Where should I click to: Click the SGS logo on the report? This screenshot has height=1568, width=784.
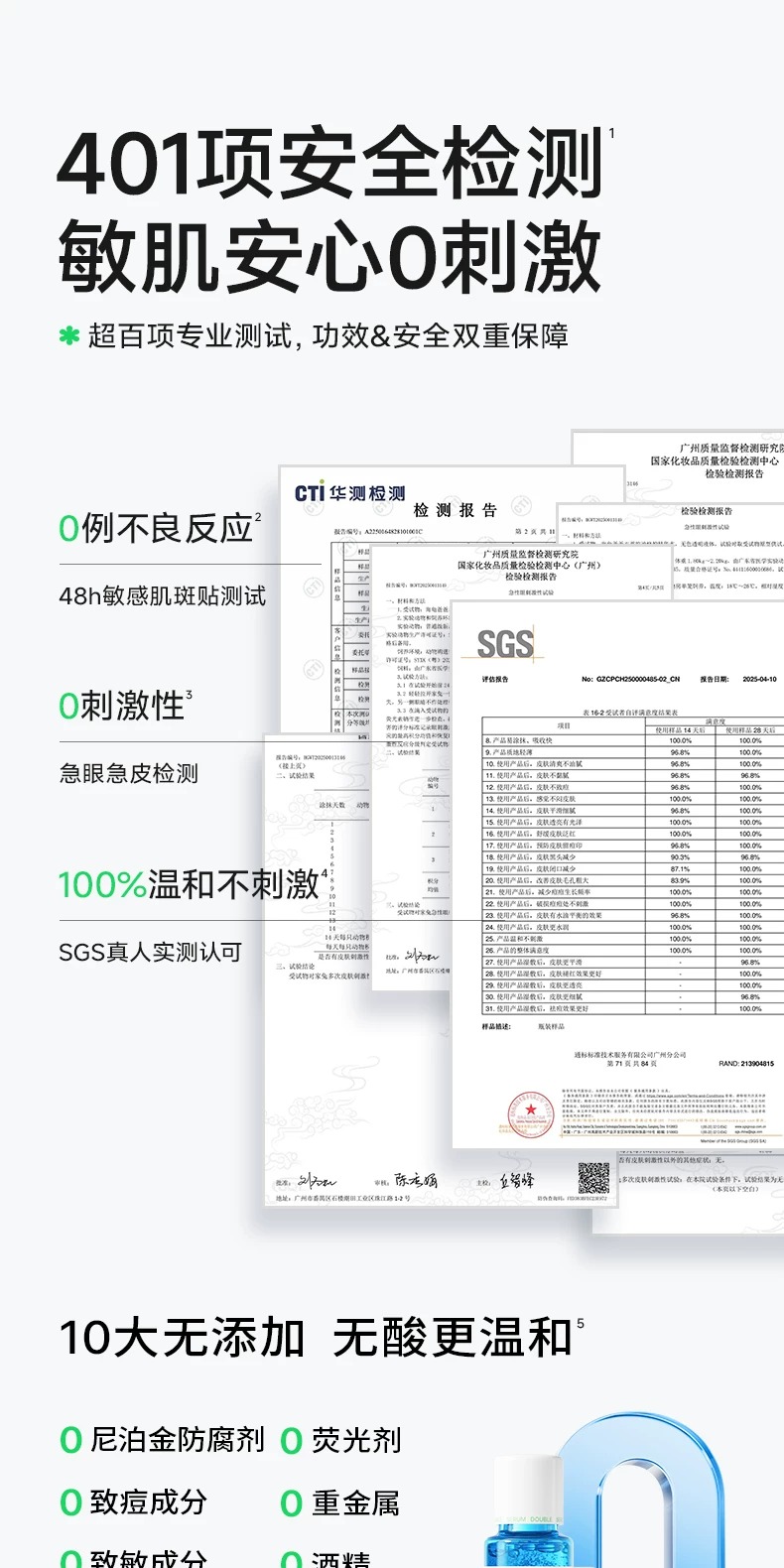pyautogui.click(x=505, y=644)
